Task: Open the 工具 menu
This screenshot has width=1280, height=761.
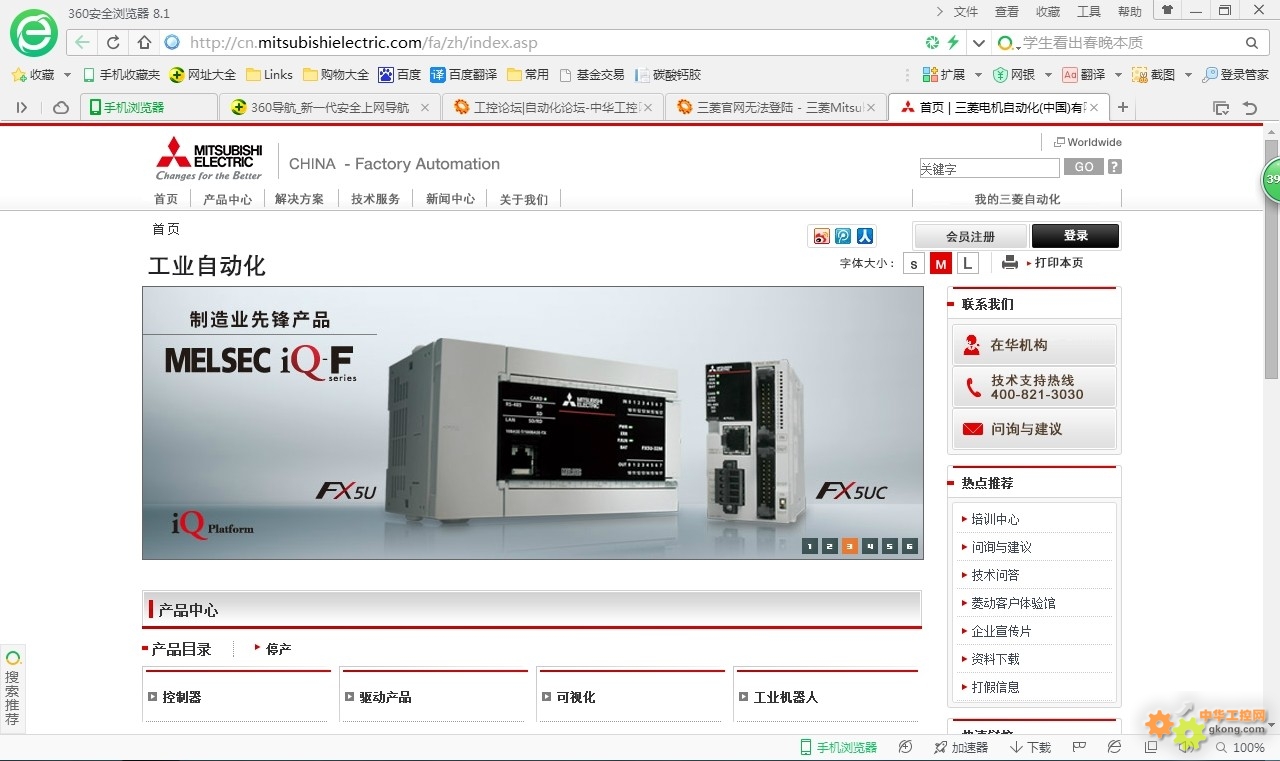Action: [x=1089, y=12]
